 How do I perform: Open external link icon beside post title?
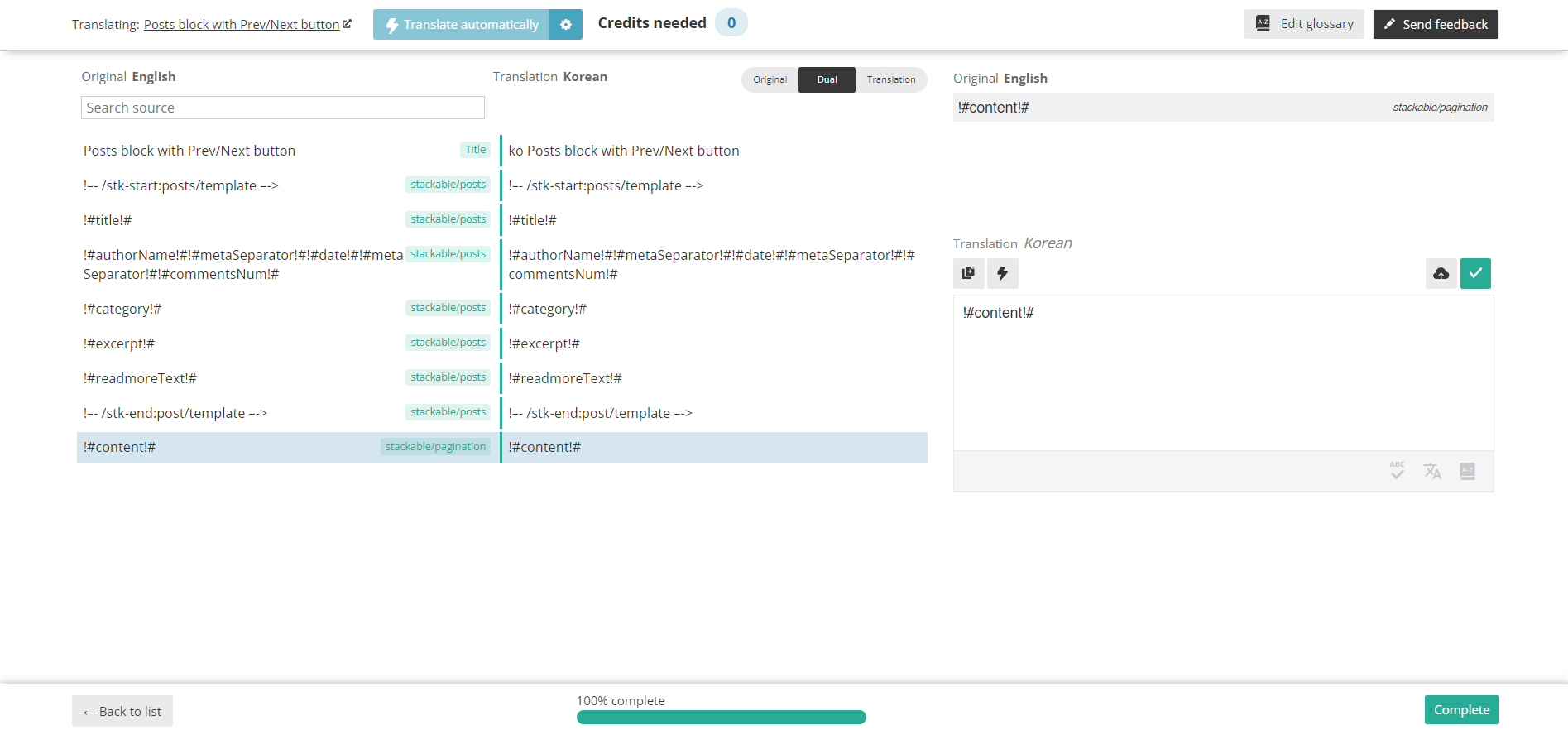click(348, 24)
